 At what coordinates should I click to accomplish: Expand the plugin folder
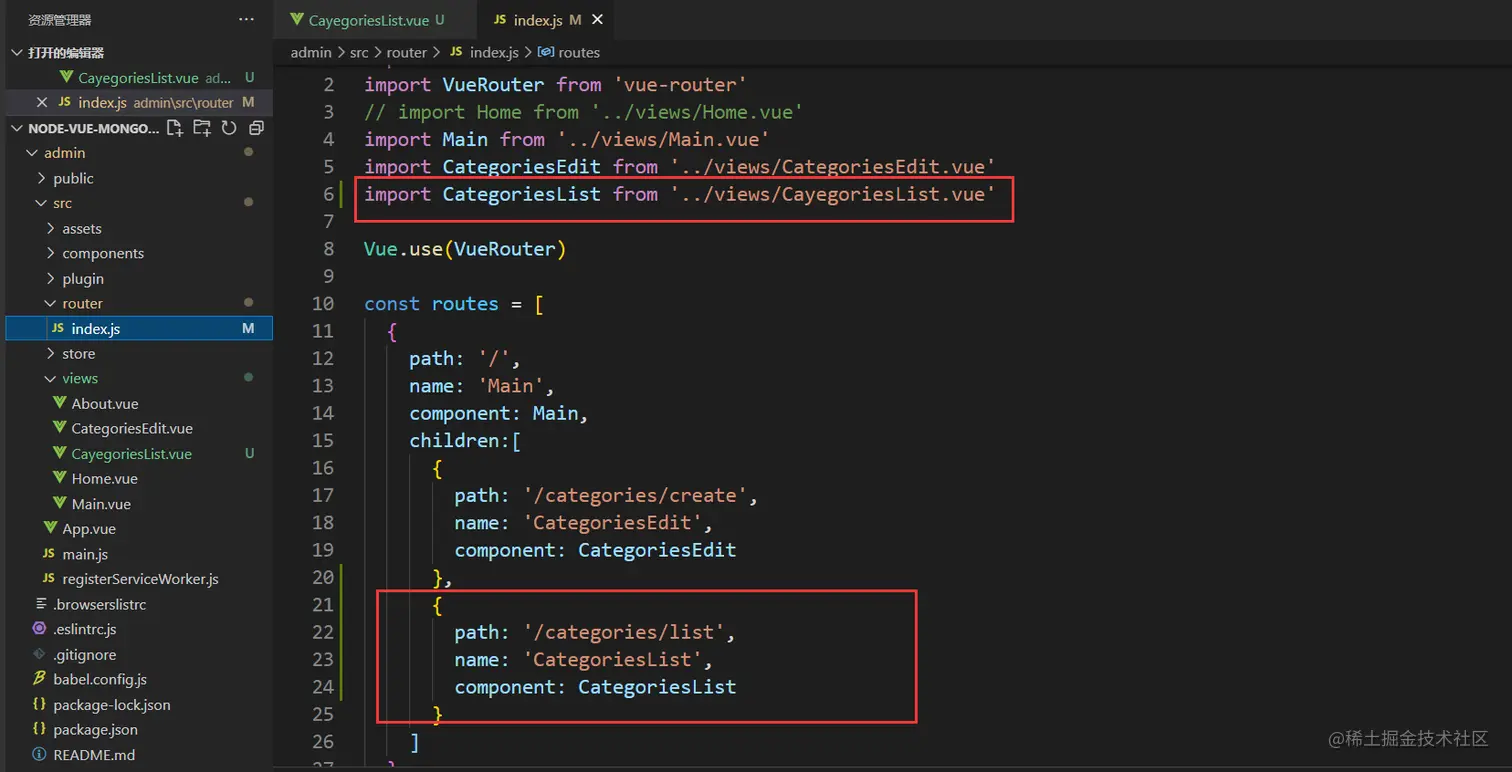pos(51,278)
